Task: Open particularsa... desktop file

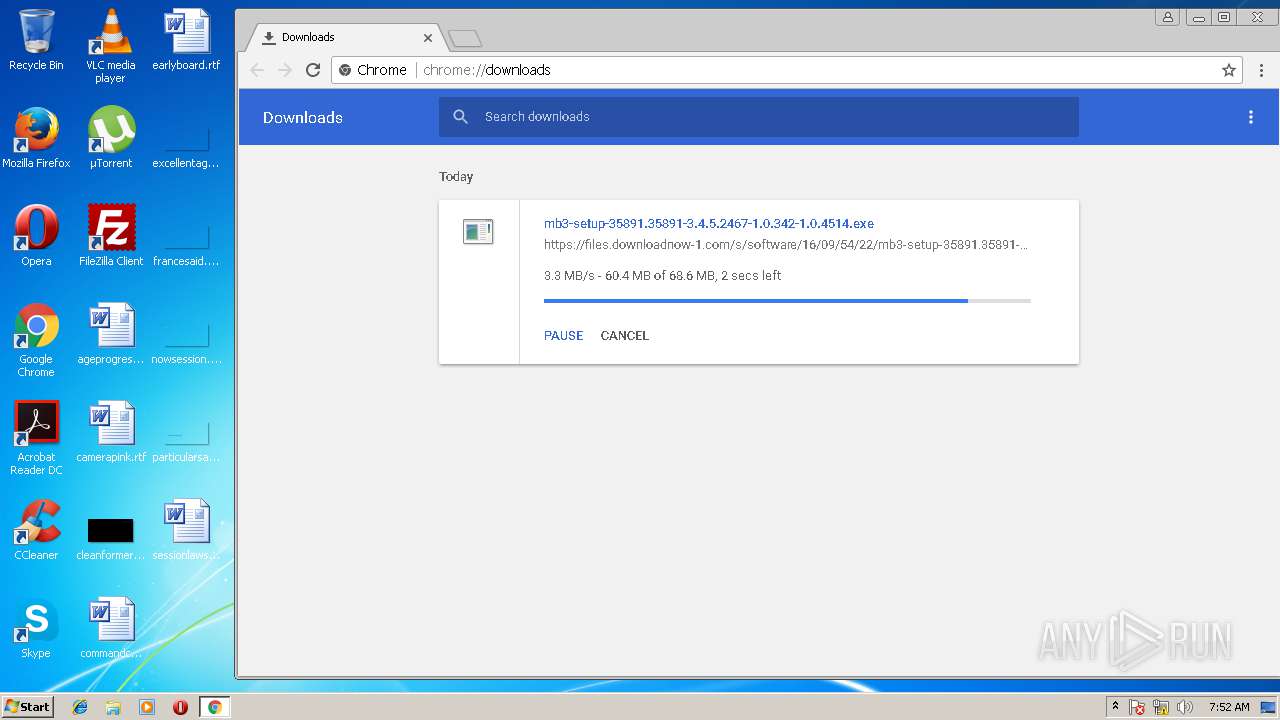Action: pyautogui.click(x=186, y=441)
